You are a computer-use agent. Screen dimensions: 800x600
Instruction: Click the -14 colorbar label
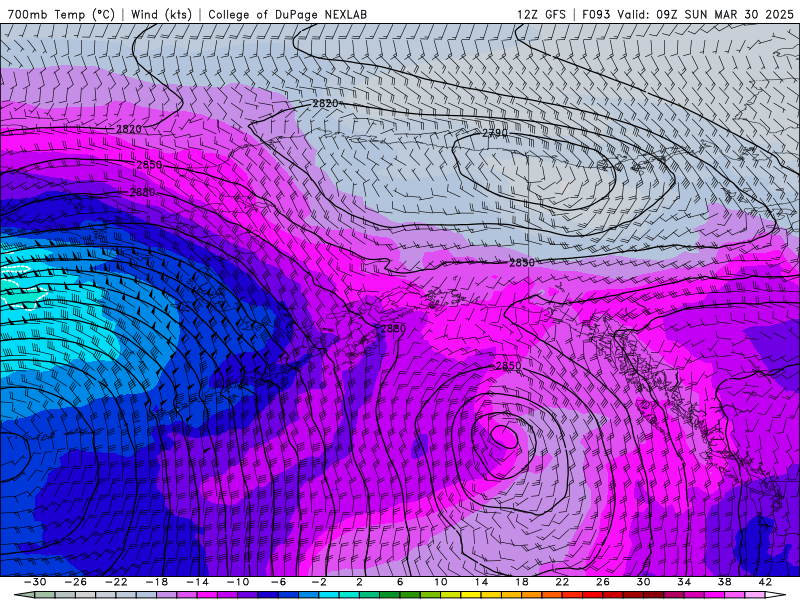[x=197, y=582]
